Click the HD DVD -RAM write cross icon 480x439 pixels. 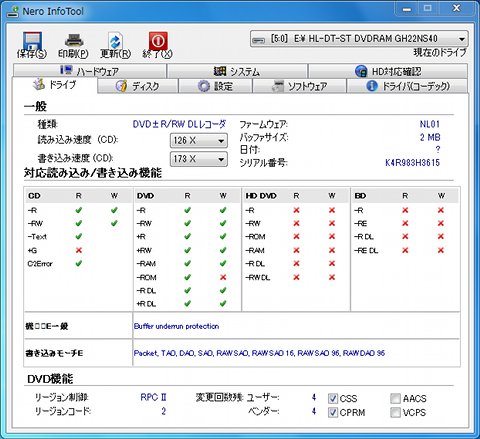[x=332, y=250]
